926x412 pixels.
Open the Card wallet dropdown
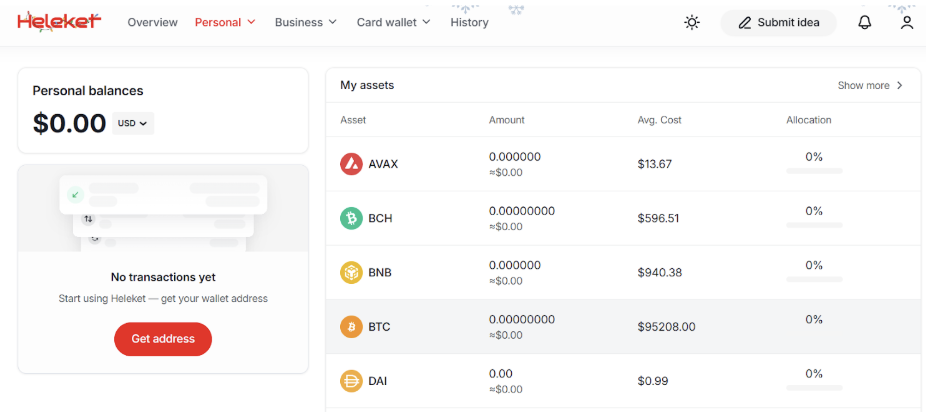(393, 22)
